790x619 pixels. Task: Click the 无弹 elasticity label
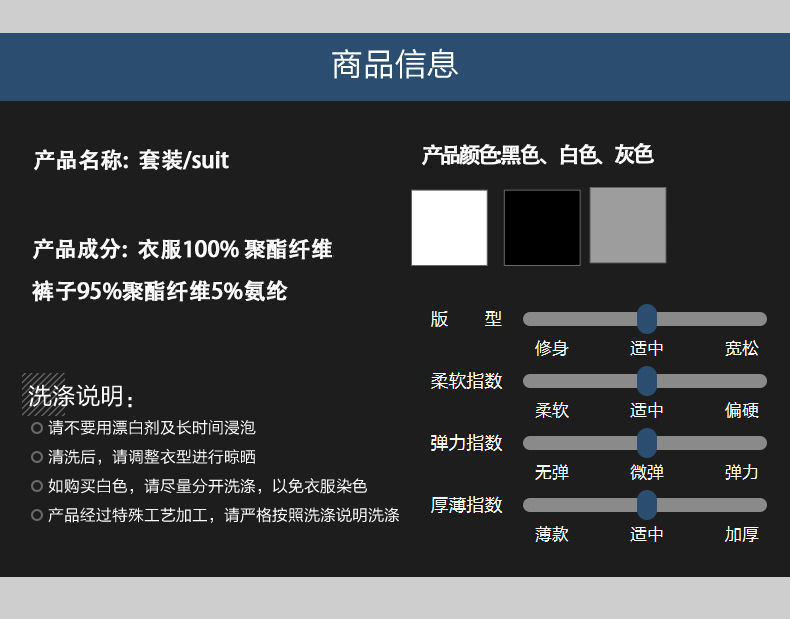click(x=552, y=472)
